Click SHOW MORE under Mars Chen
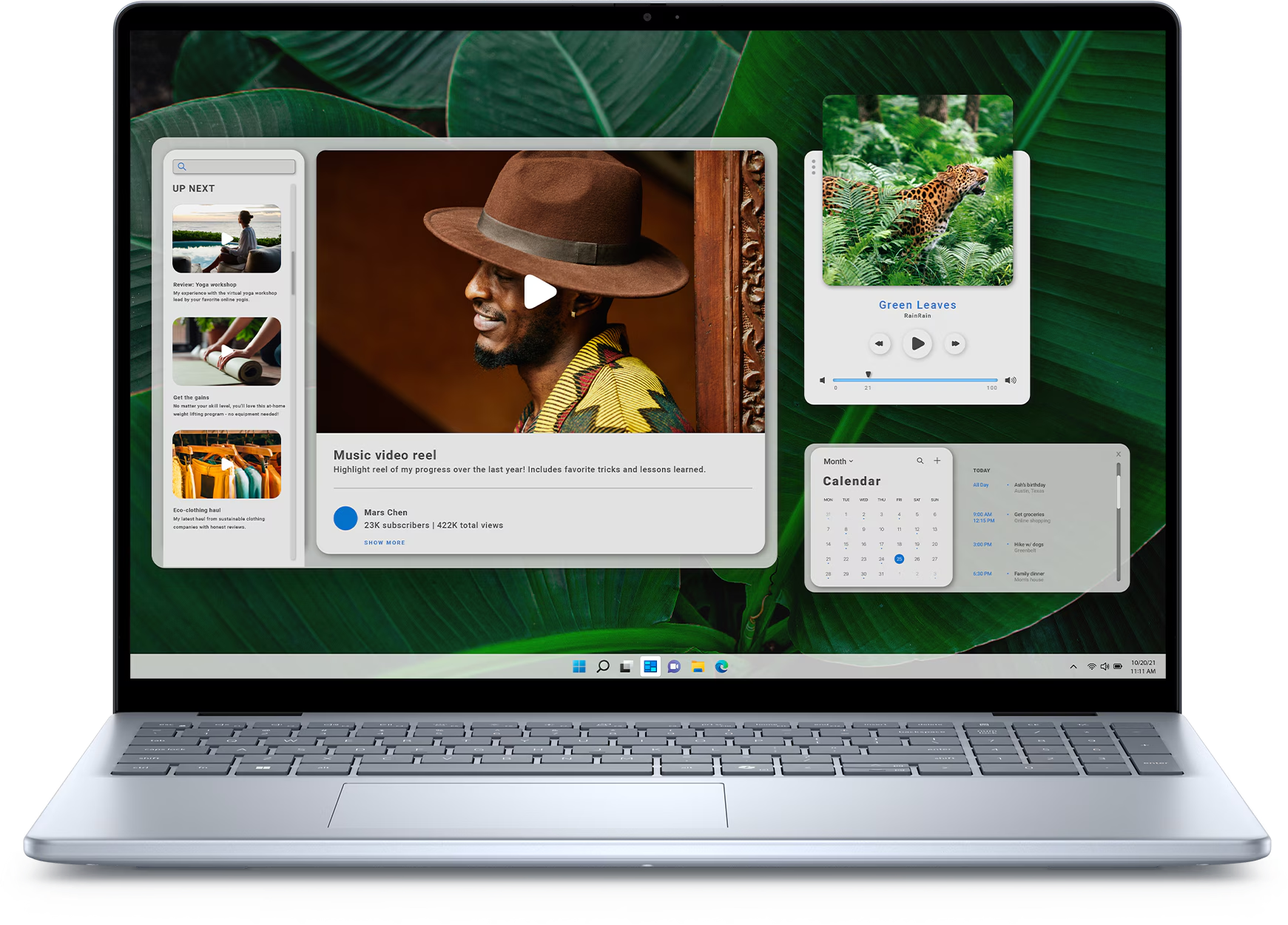Image resolution: width=1288 pixels, height=925 pixels. 385,542
